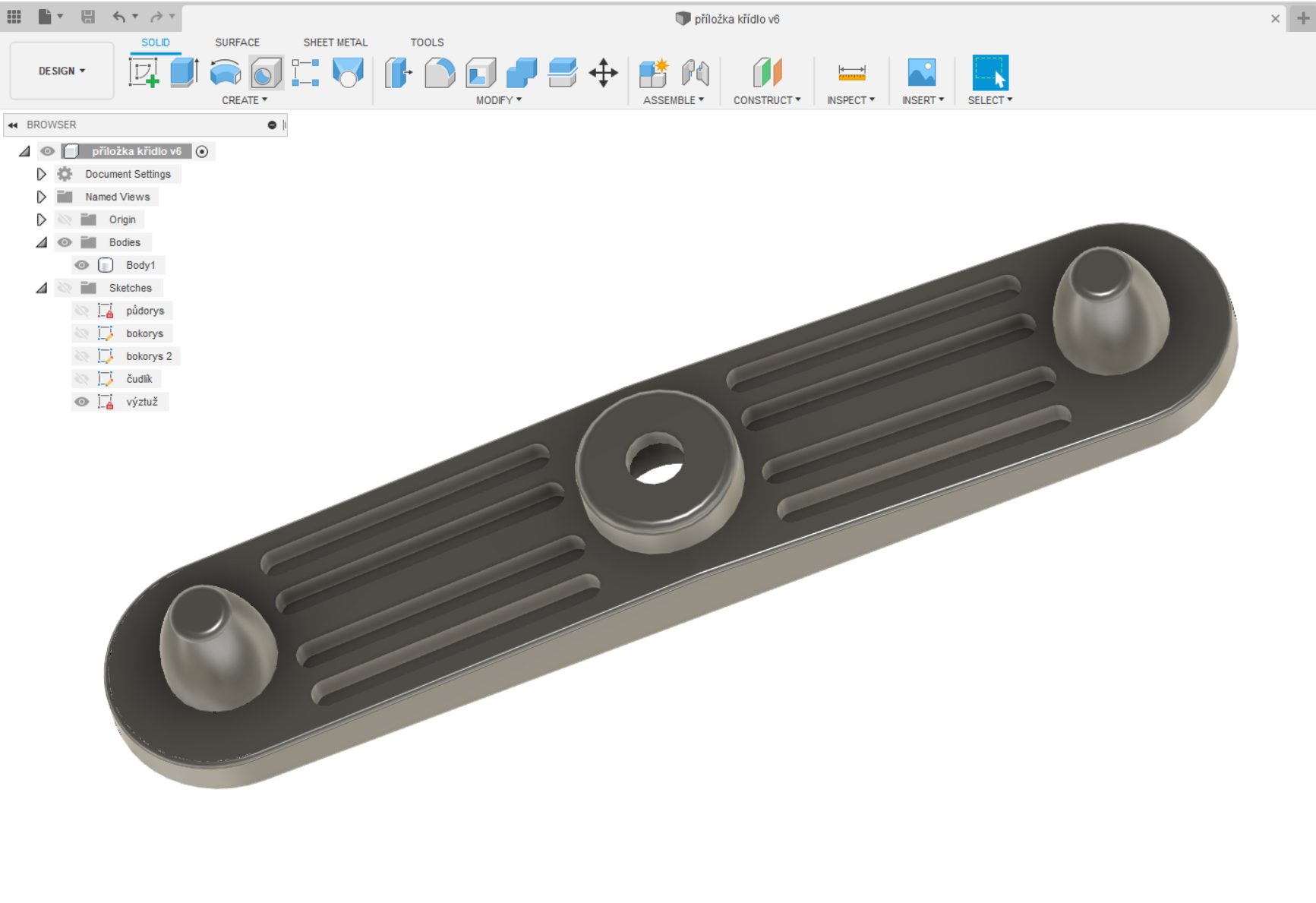Image resolution: width=1316 pixels, height=903 pixels.
Task: Select the Extrude tool
Action: tap(185, 73)
